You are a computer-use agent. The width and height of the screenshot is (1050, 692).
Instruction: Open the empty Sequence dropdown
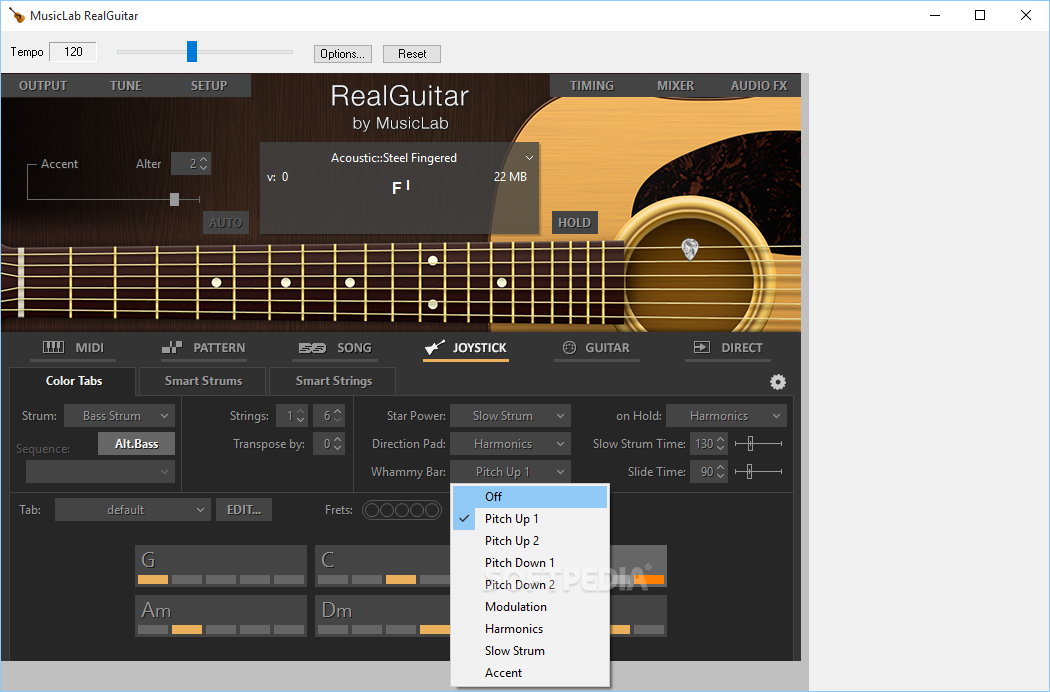(x=100, y=472)
